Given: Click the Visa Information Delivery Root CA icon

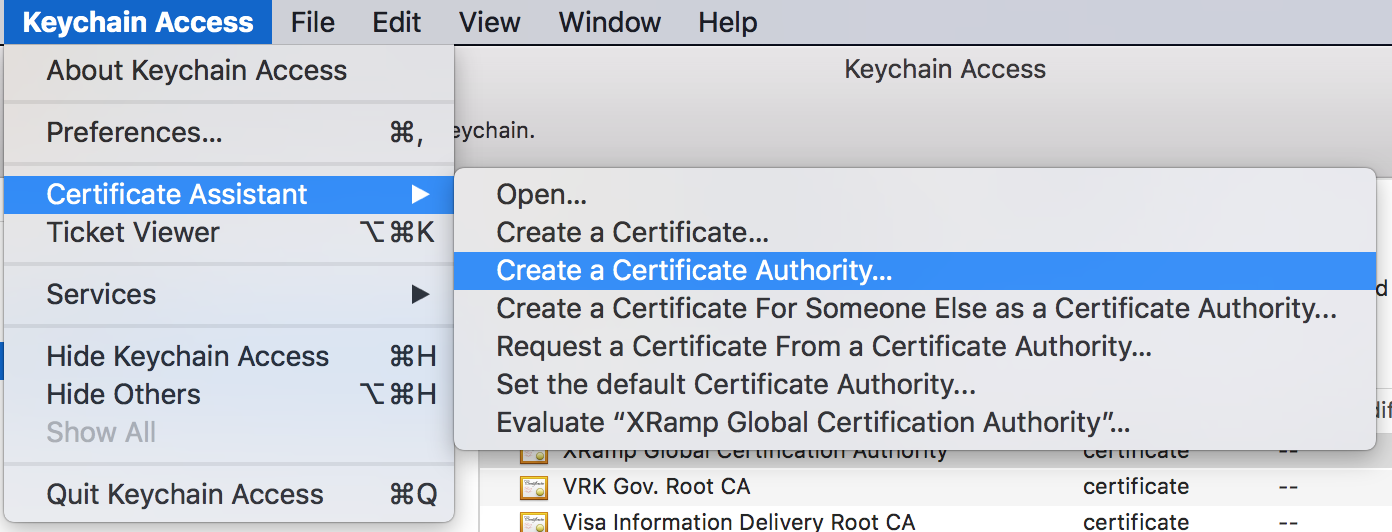Looking at the screenshot, I should pyautogui.click(x=534, y=522).
